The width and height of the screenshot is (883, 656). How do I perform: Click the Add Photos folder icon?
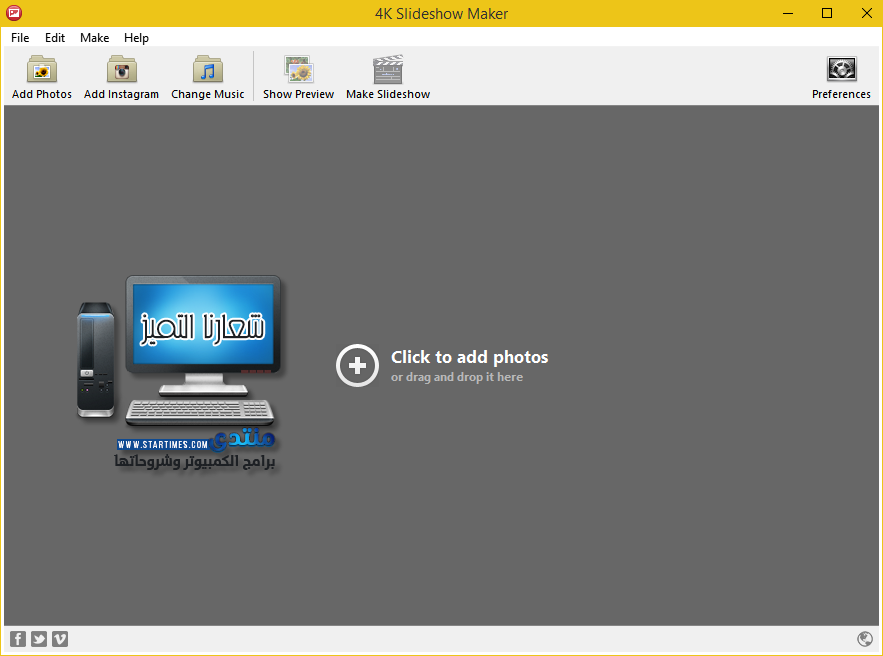tap(42, 69)
